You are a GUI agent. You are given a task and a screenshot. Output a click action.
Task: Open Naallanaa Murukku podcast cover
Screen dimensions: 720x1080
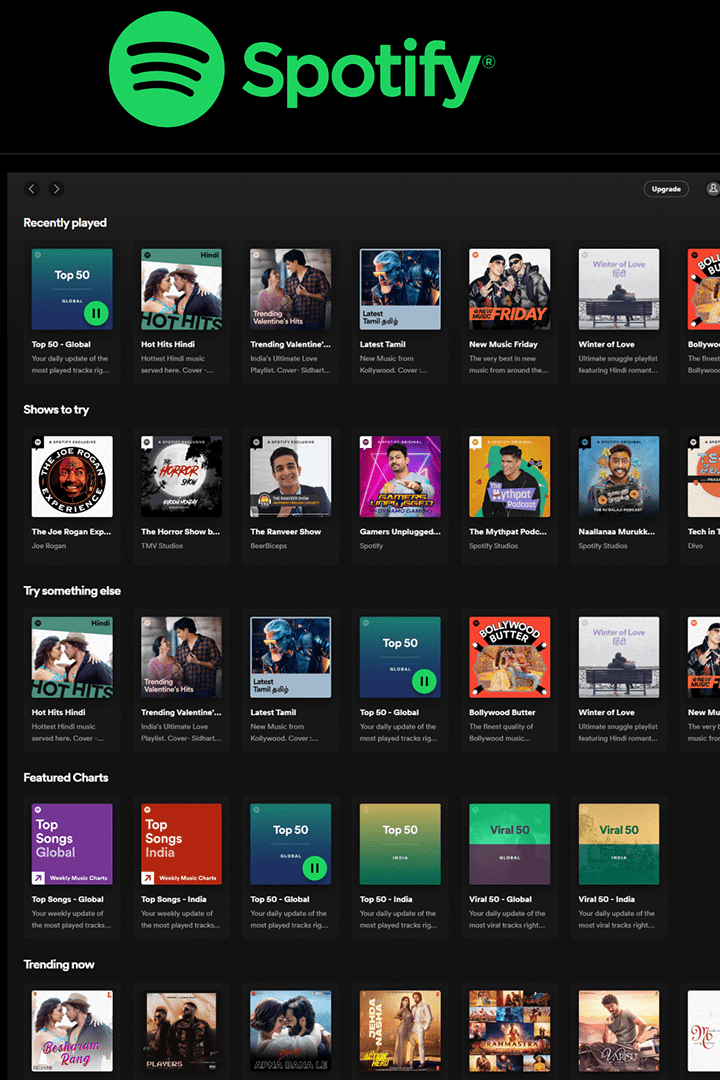pyautogui.click(x=619, y=477)
